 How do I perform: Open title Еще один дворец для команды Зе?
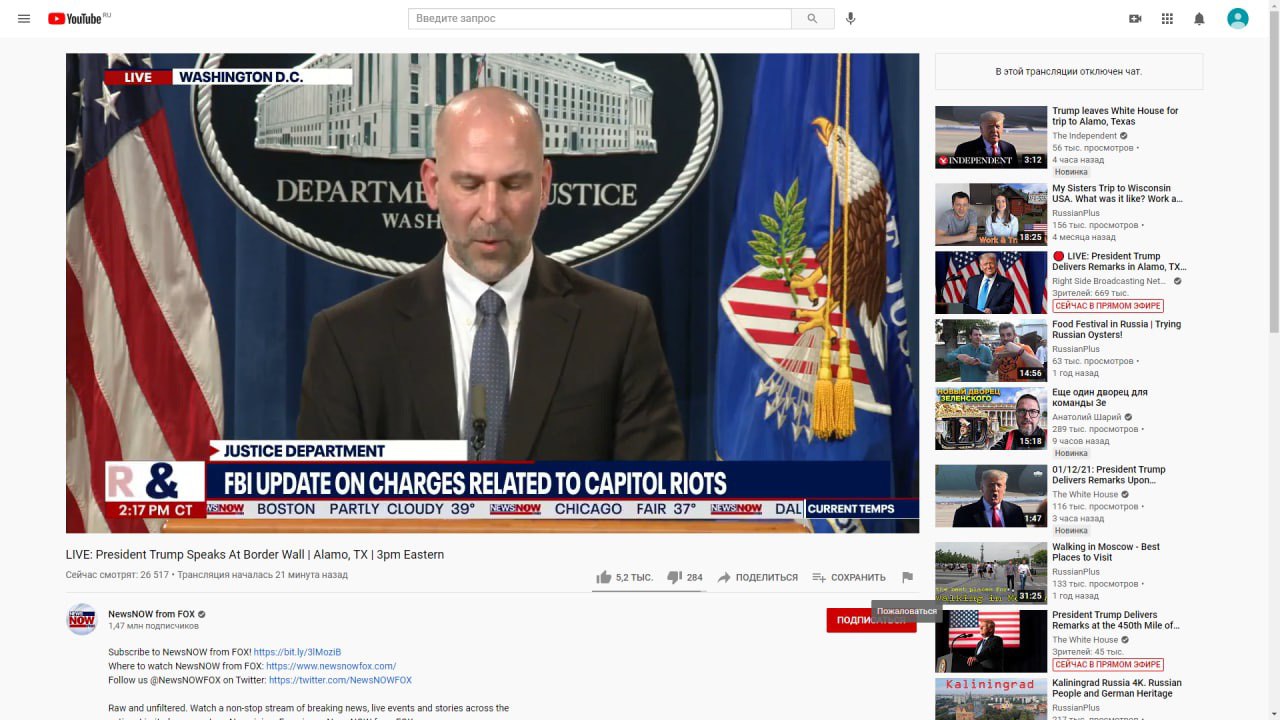[x=1100, y=397]
